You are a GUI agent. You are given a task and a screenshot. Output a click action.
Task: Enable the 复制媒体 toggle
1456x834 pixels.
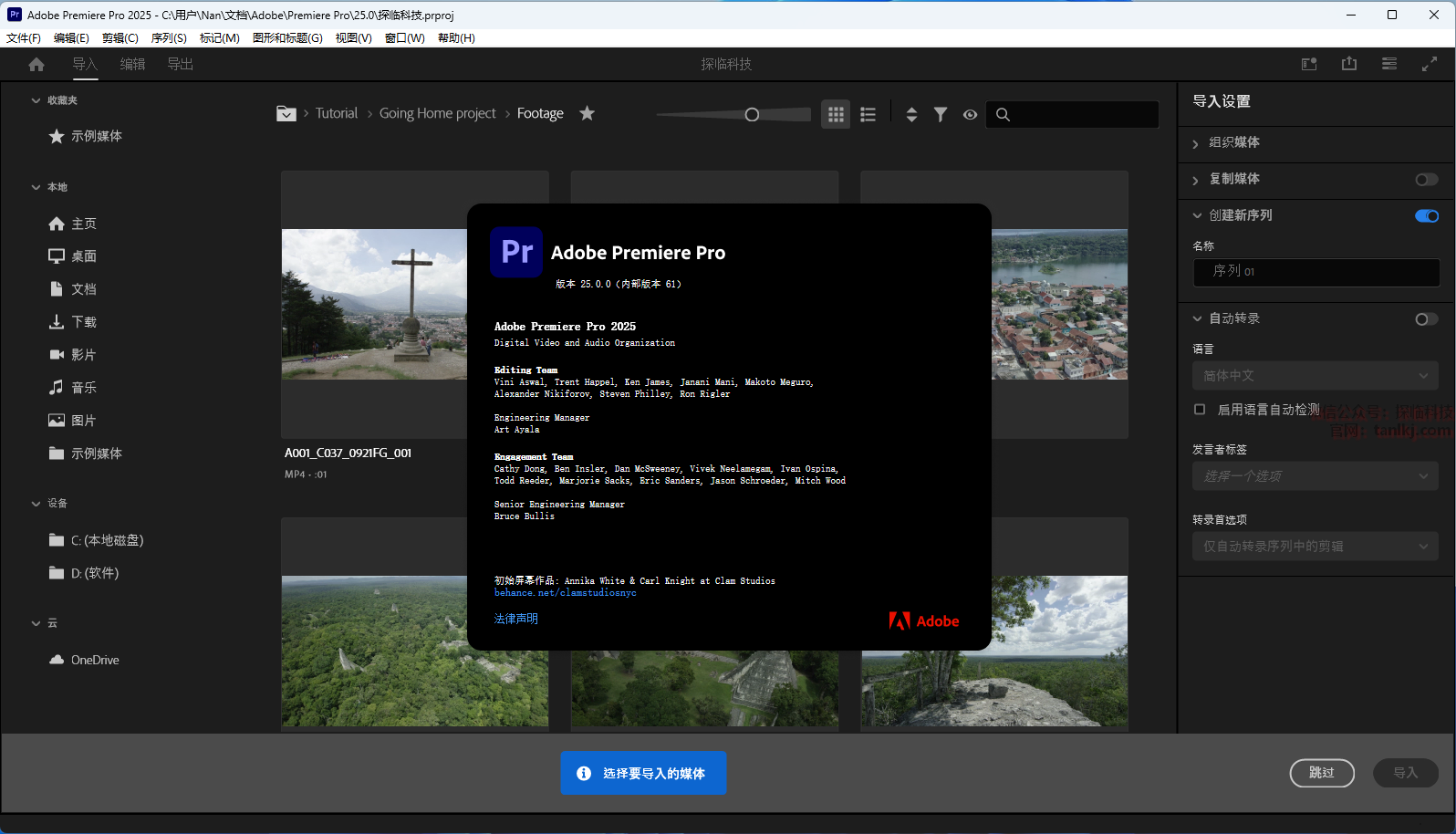click(1426, 180)
